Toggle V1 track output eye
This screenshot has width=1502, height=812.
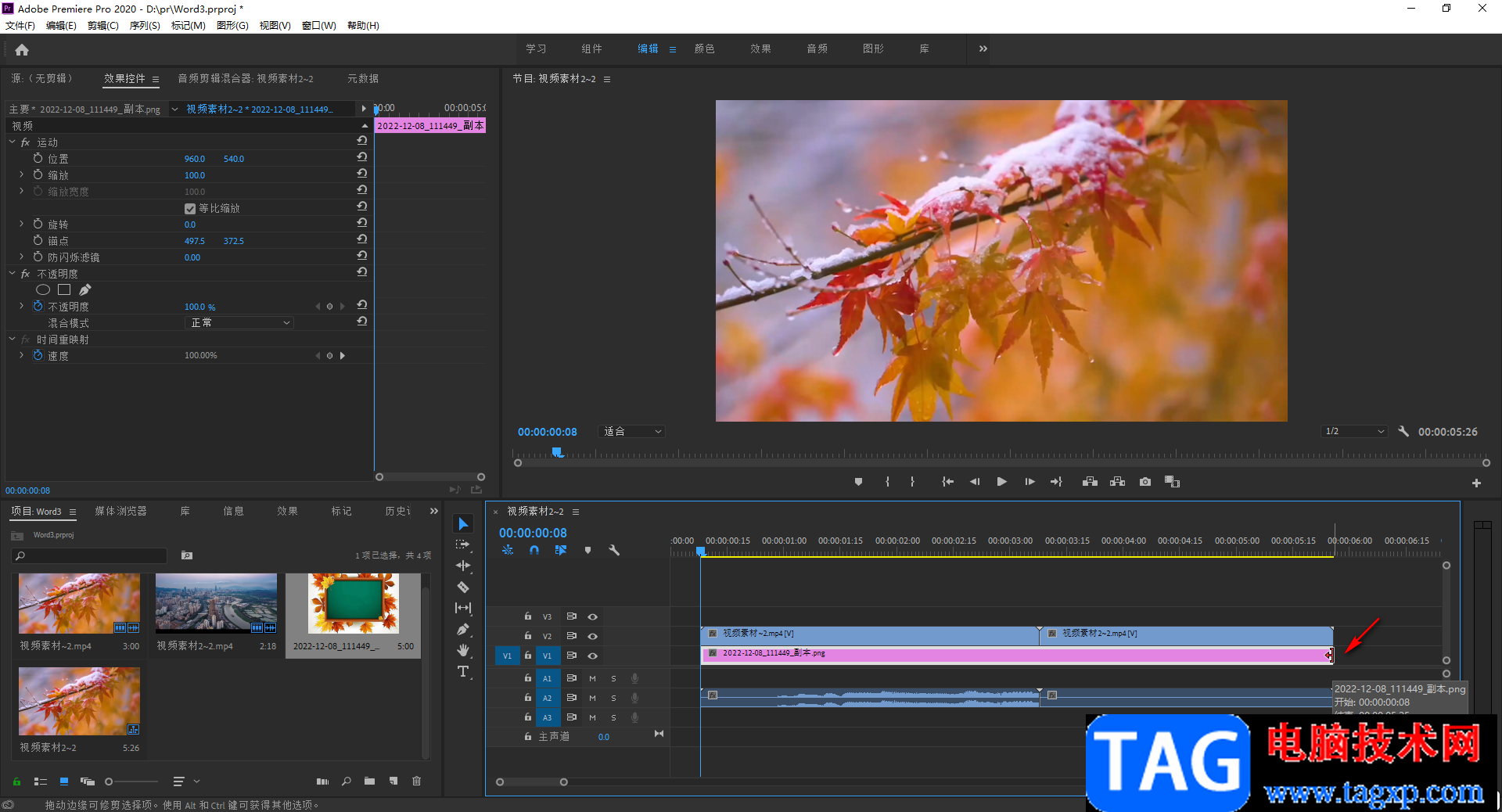click(x=593, y=656)
